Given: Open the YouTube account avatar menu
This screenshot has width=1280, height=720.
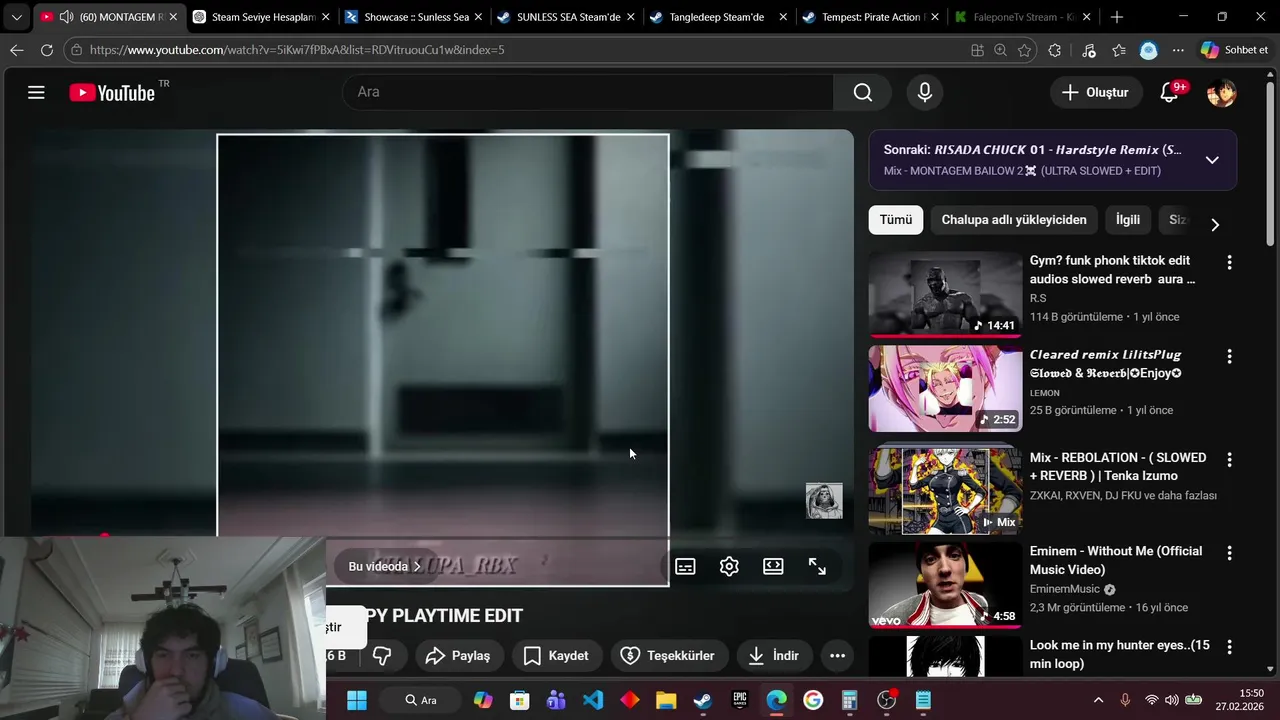Looking at the screenshot, I should pos(1222,92).
